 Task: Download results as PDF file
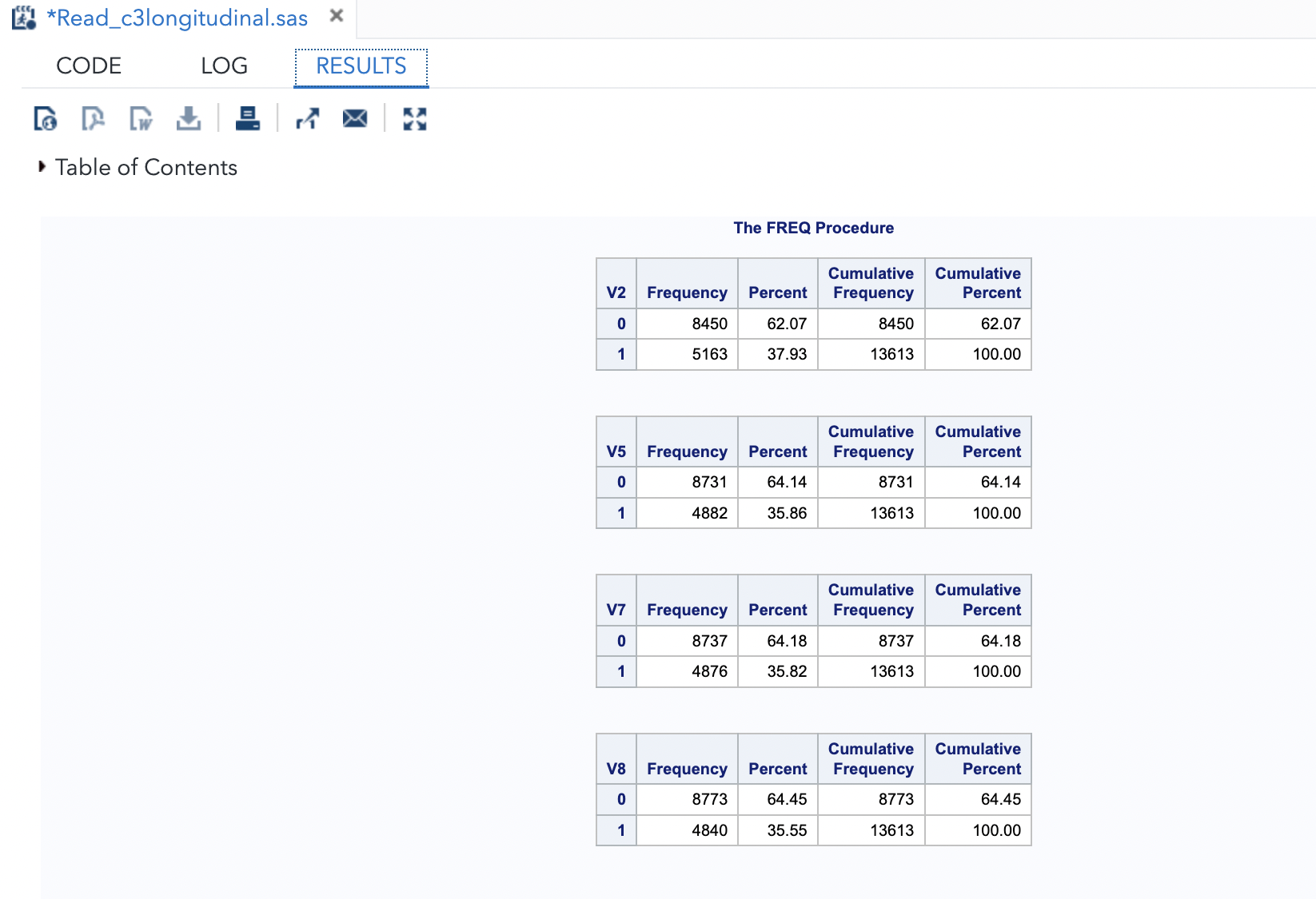coord(93,119)
